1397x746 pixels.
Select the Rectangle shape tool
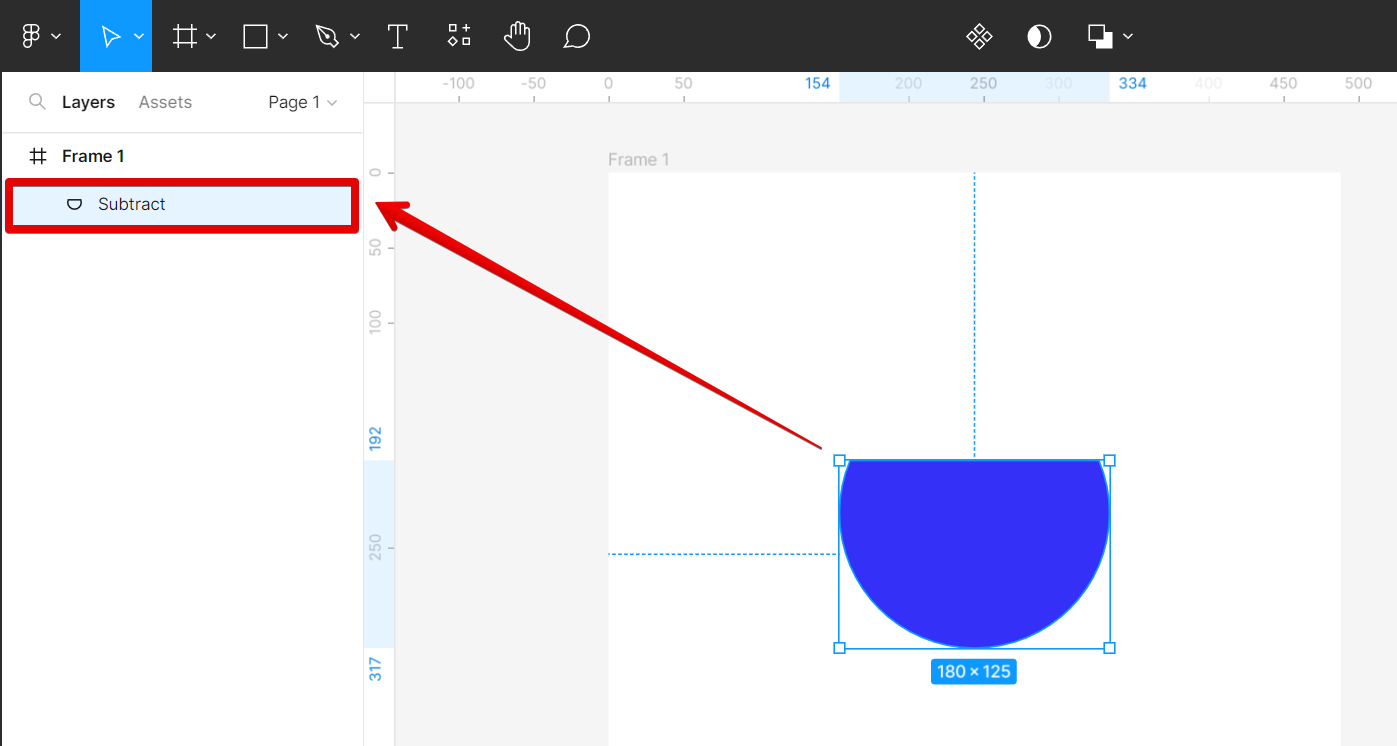tap(256, 37)
